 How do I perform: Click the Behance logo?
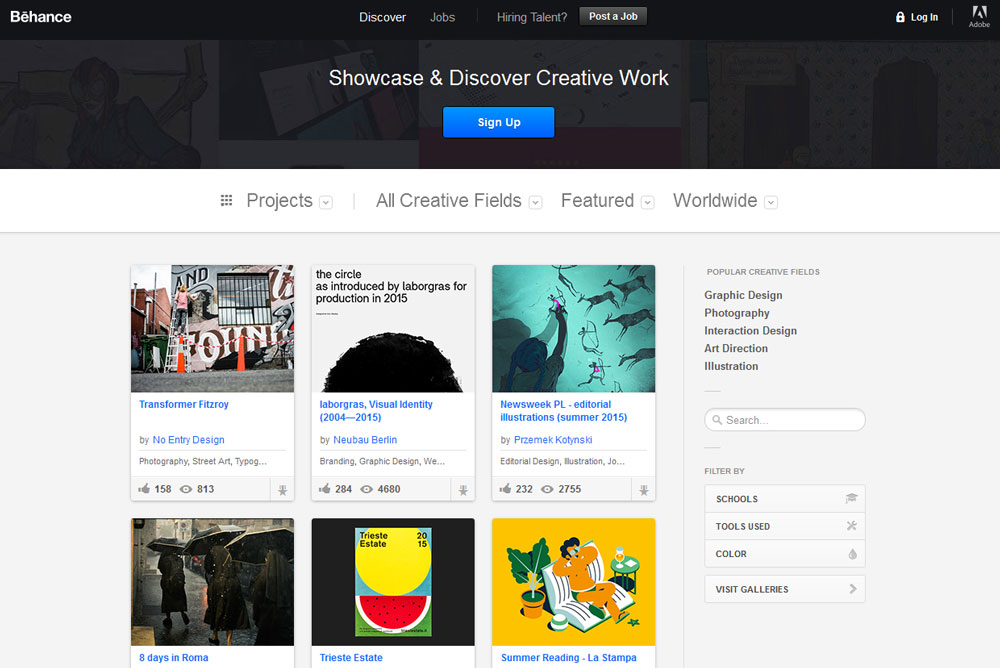41,17
